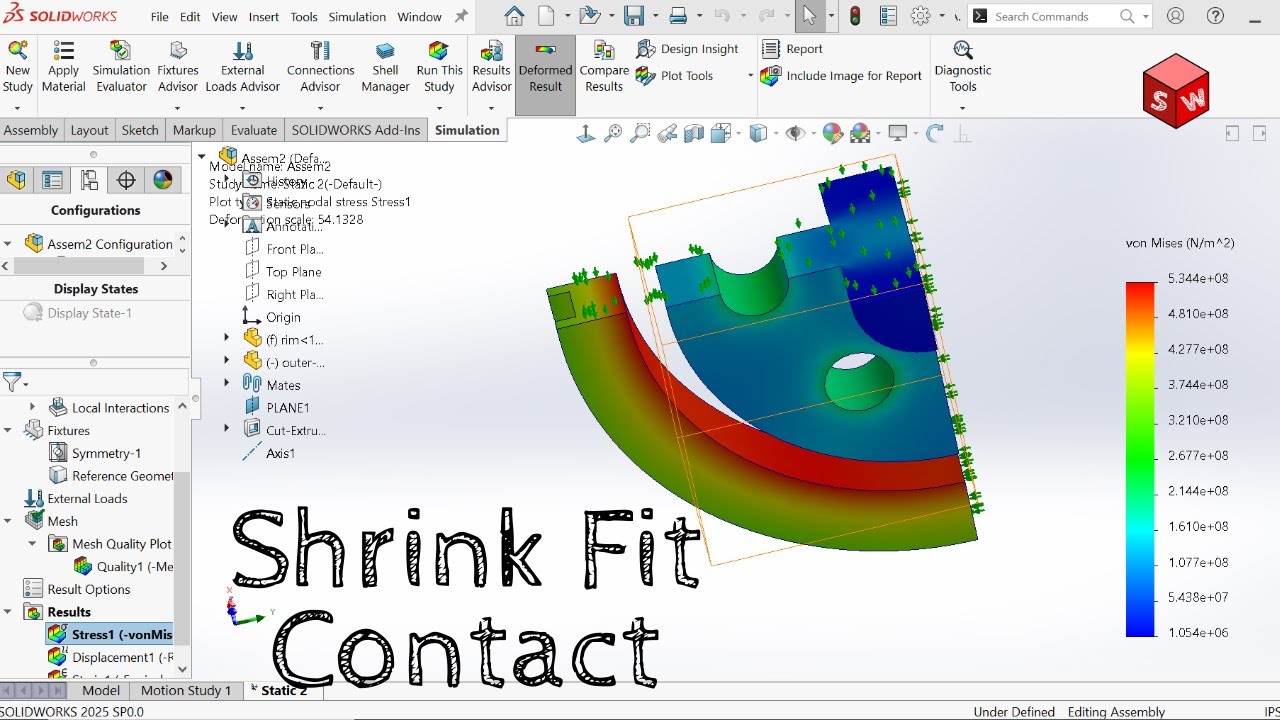Viewport: 1280px width, 720px height.
Task: Toggle Hide/Show Items eye icon
Action: (795, 133)
